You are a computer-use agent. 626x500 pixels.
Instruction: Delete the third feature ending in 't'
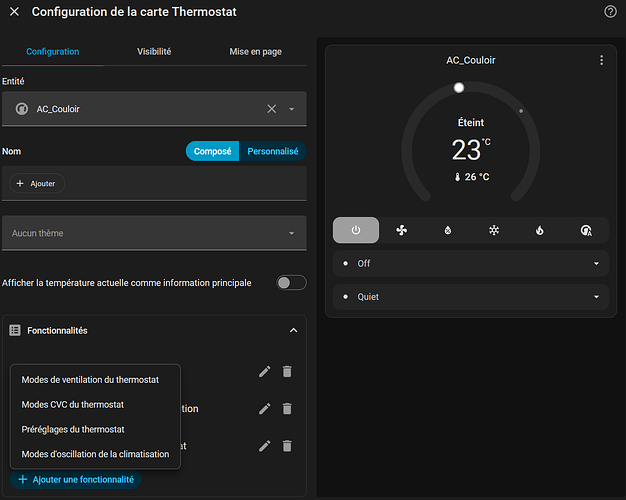point(287,446)
